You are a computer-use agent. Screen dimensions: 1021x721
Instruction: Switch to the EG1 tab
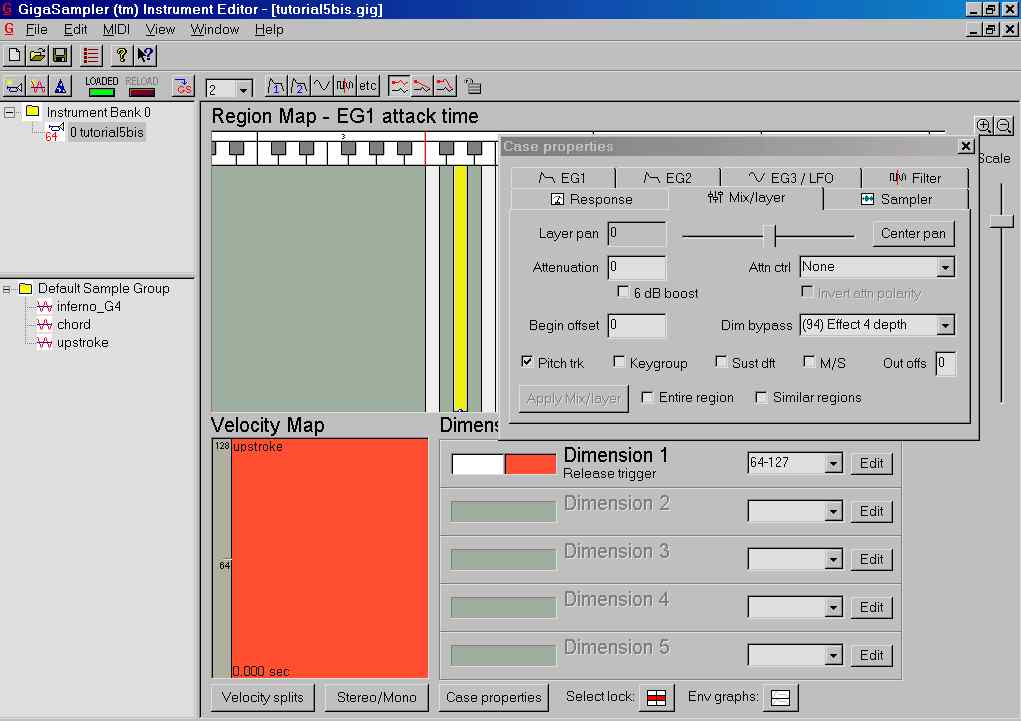point(563,178)
